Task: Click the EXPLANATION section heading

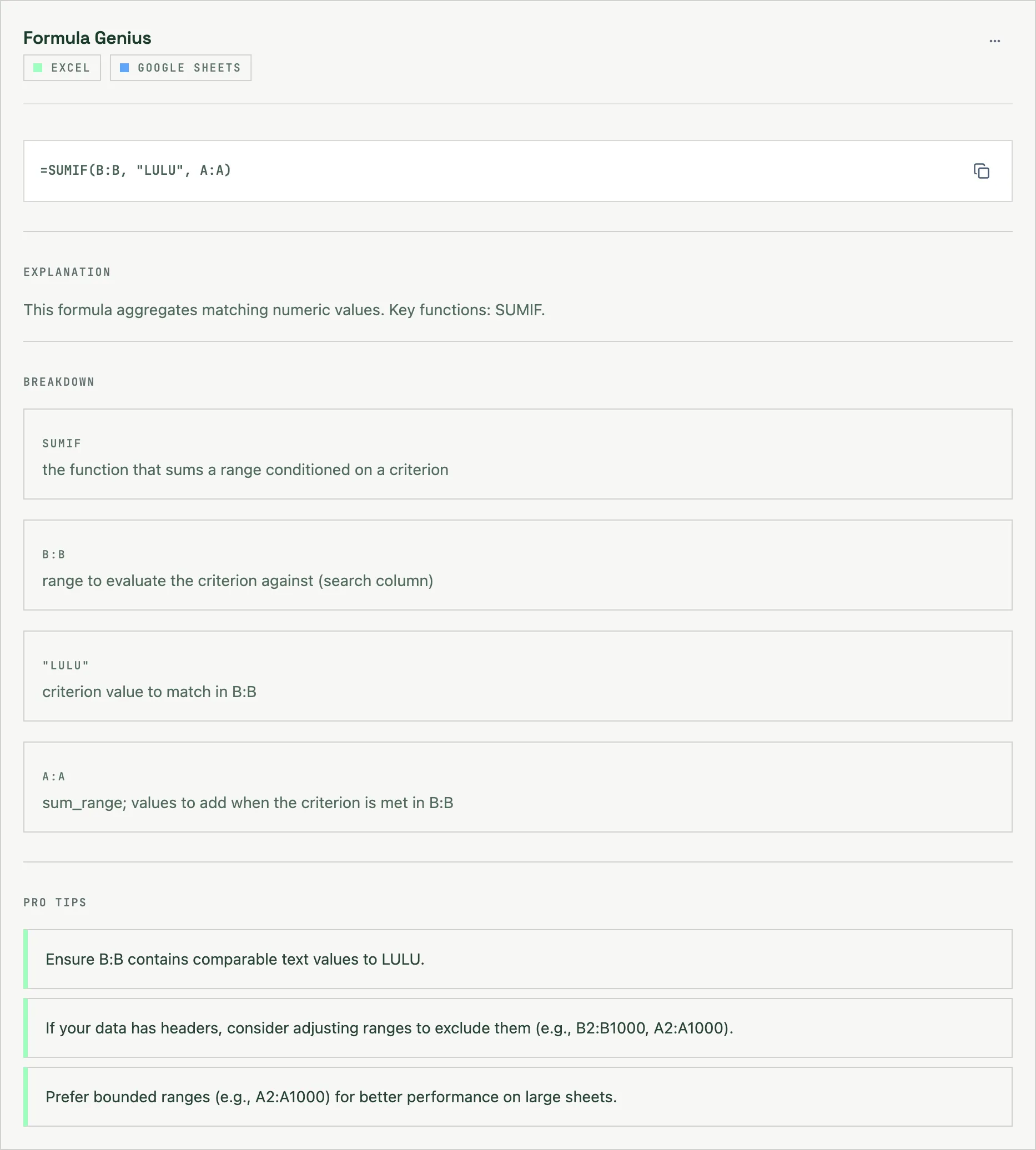Action: [x=67, y=272]
